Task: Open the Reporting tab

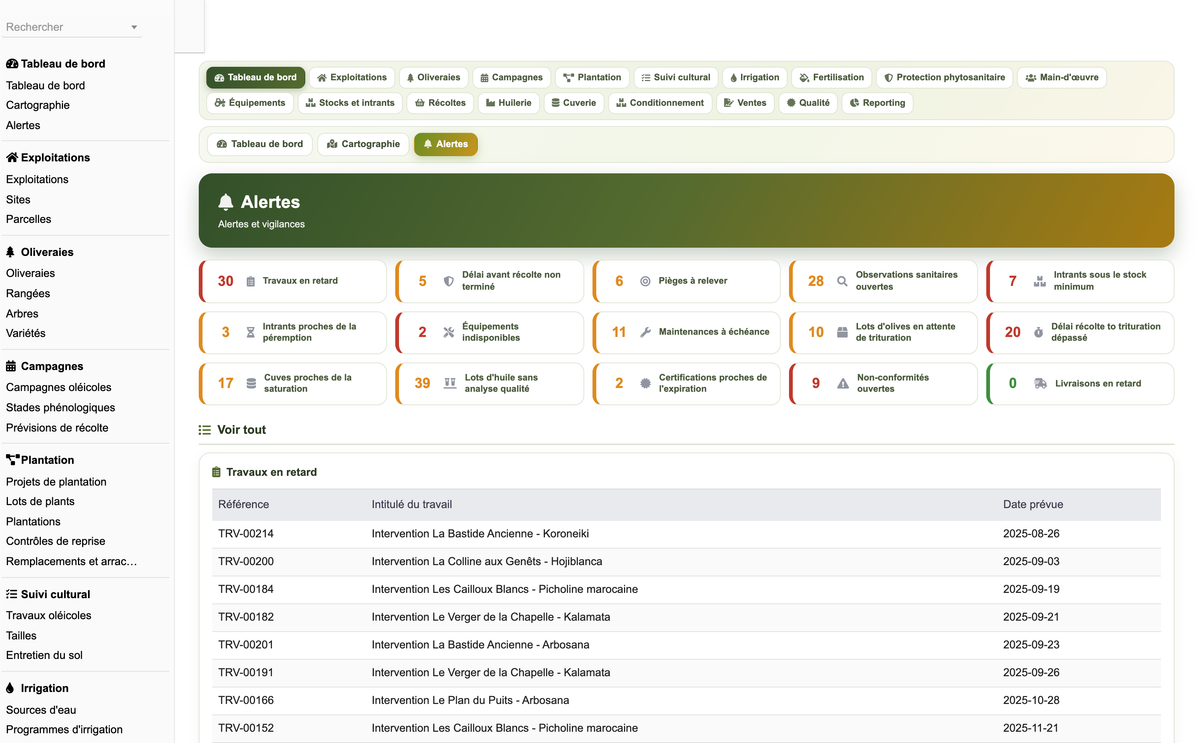Action: (877, 103)
